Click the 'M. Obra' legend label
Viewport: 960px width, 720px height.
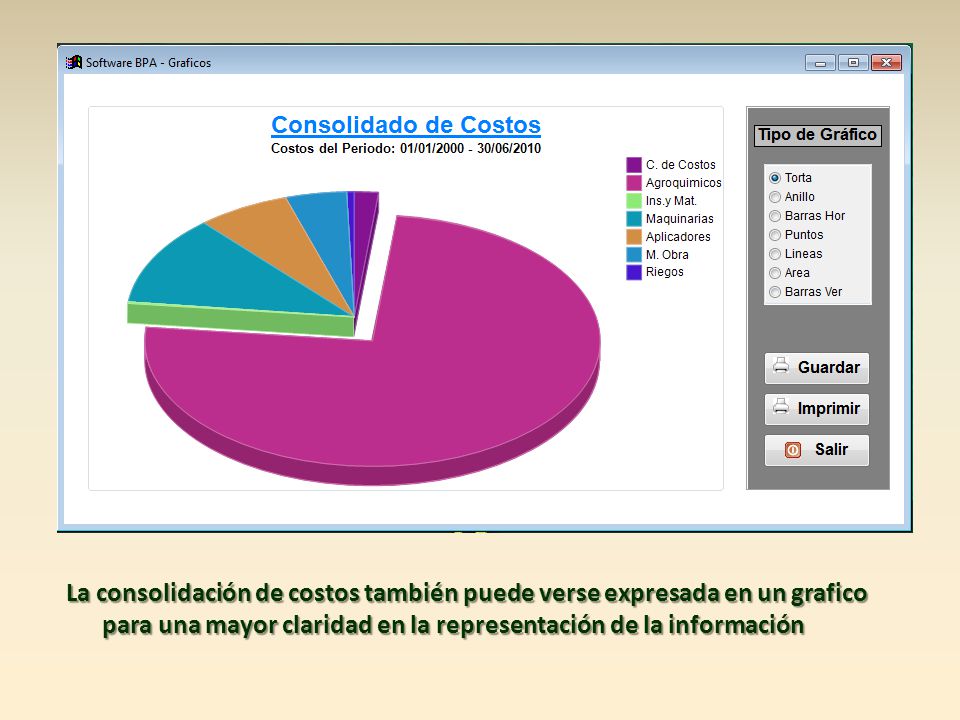tap(667, 255)
